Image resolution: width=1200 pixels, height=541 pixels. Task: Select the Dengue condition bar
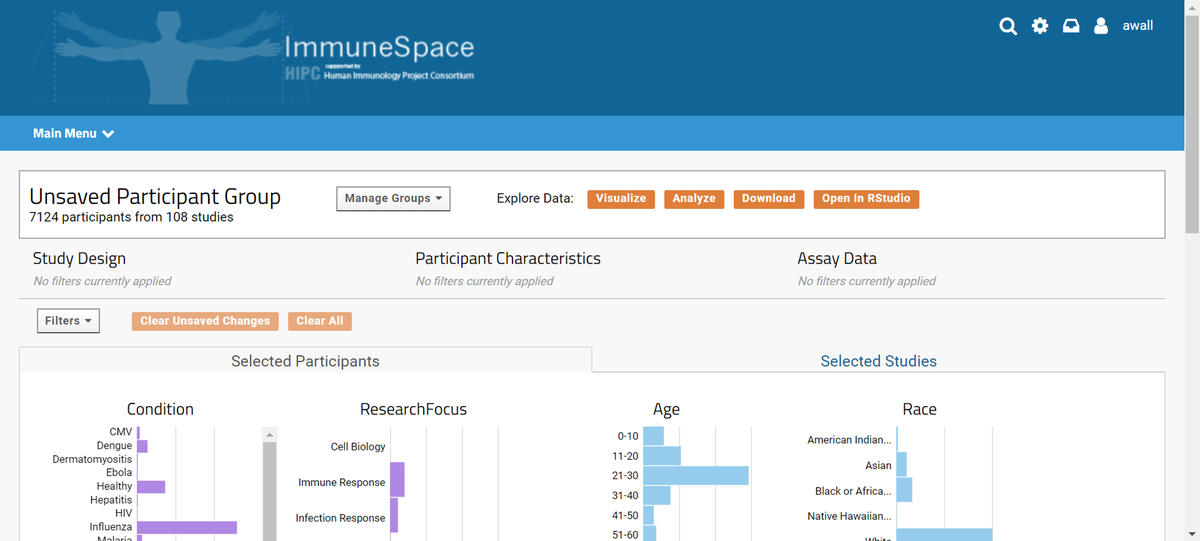(142, 446)
